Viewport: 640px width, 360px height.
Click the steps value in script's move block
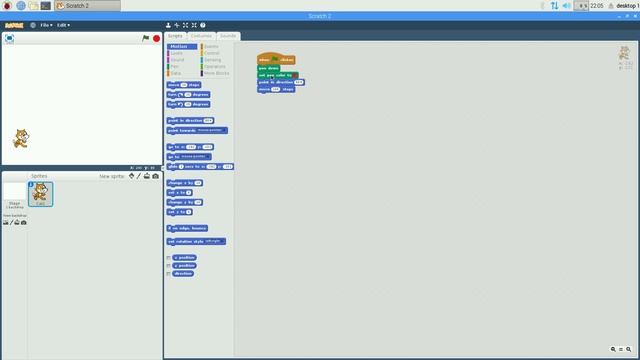(276, 89)
